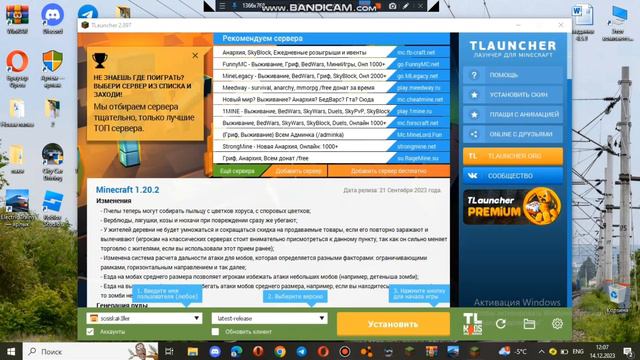Select the 1MINE server row

point(331,111)
